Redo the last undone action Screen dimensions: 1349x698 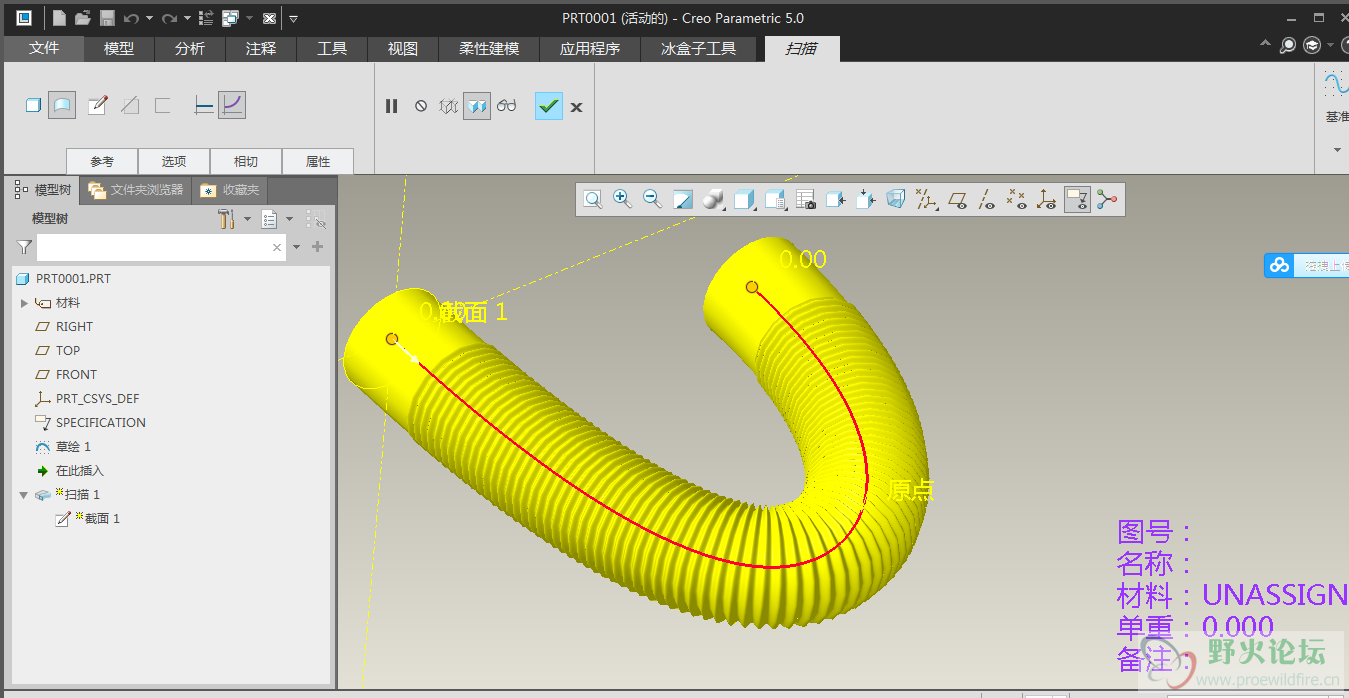tap(169, 18)
